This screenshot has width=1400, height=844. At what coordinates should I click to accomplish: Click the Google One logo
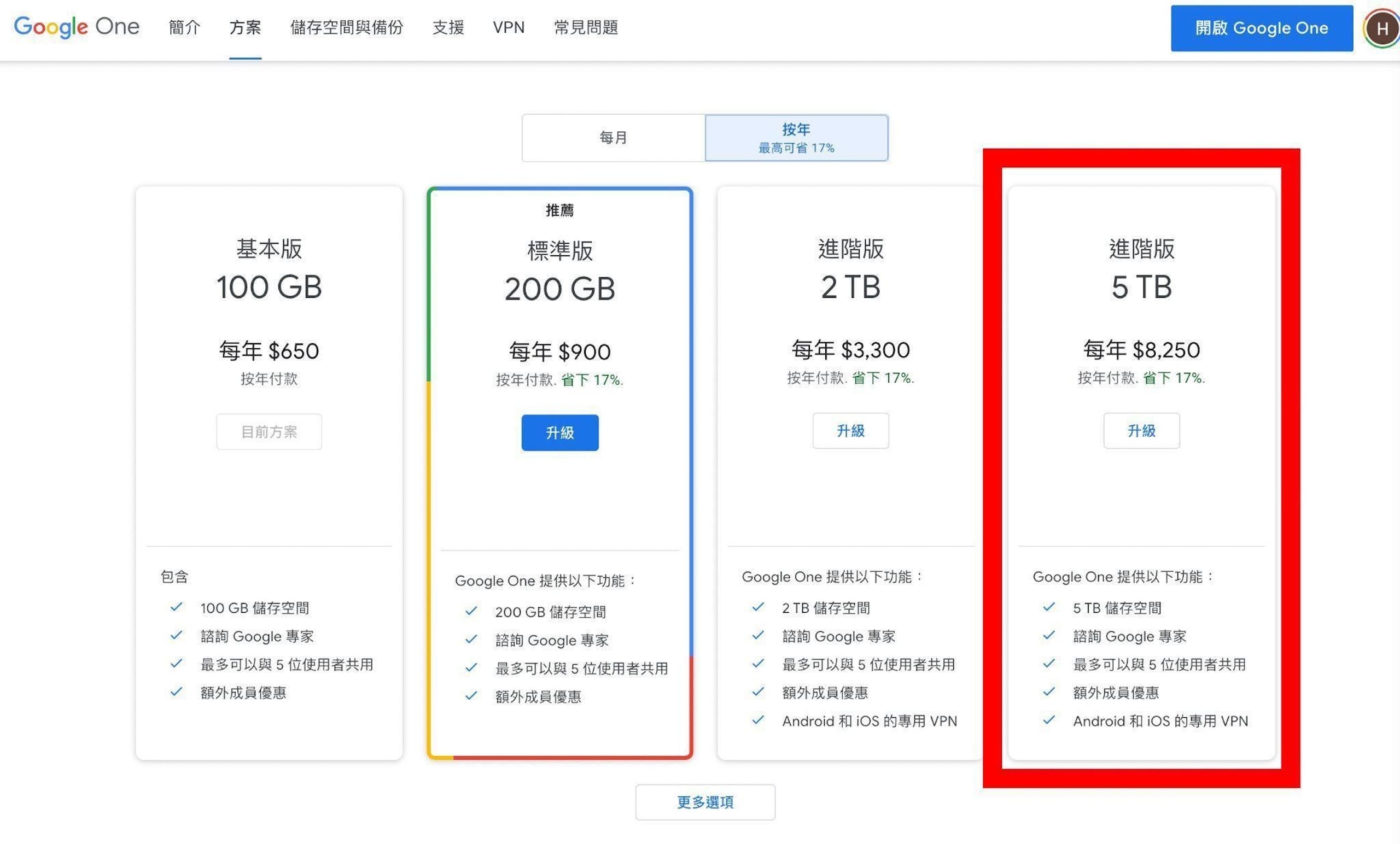click(x=77, y=27)
